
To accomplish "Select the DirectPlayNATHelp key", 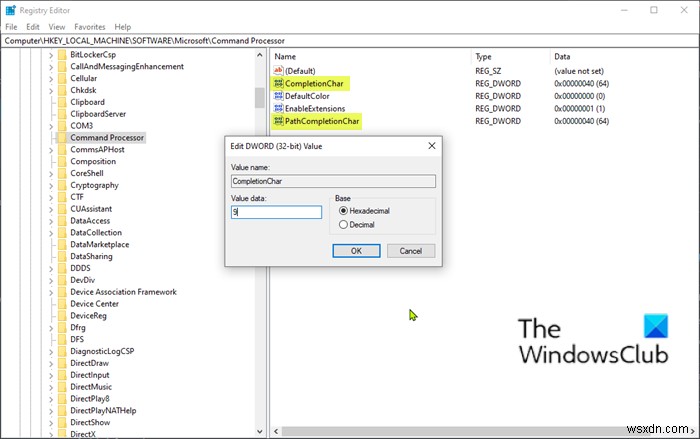I will 103,411.
